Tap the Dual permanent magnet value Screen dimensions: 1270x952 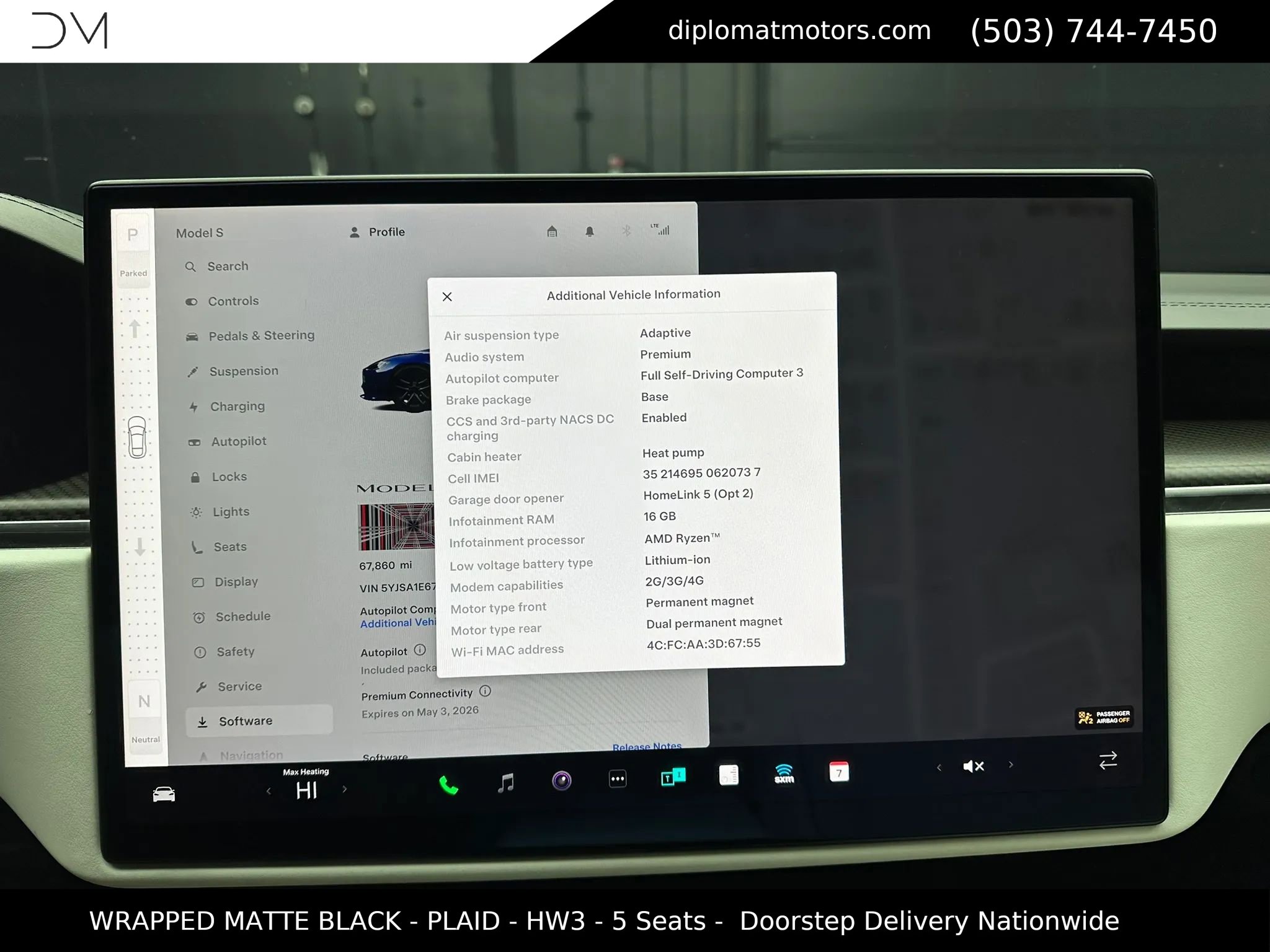714,622
